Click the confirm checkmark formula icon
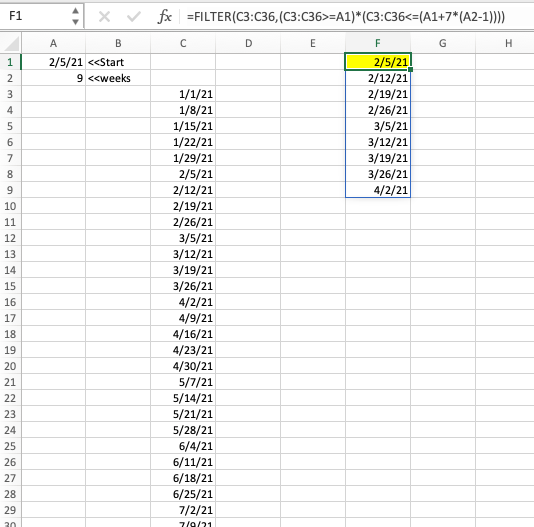The width and height of the screenshot is (534, 527). (x=134, y=16)
